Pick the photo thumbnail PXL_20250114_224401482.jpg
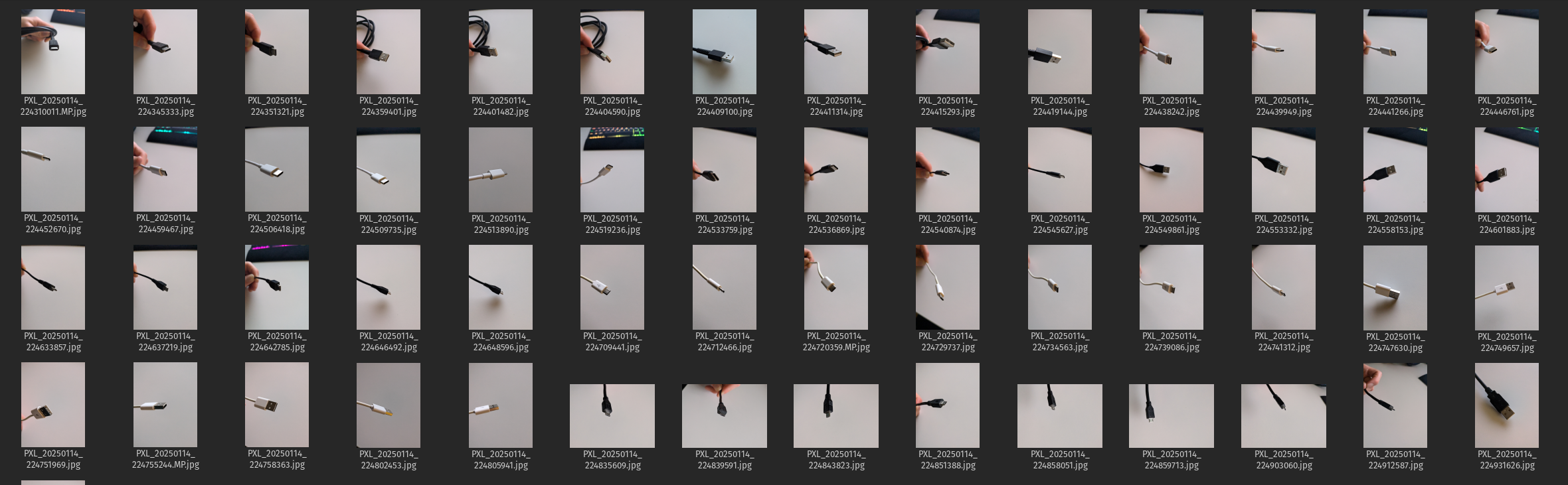Viewport: 1568px width, 485px height. (501, 52)
